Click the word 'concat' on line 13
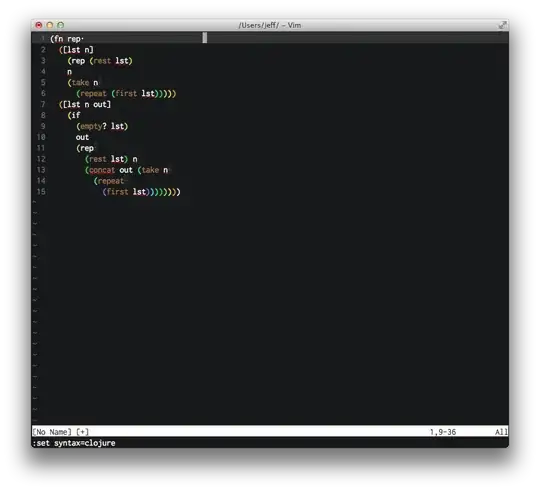540x491 pixels. 102,170
